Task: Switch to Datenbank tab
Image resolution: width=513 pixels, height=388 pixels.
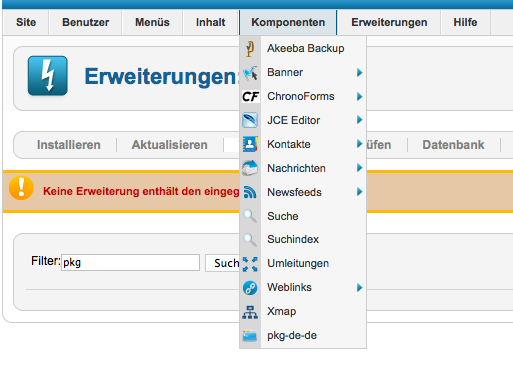Action: [453, 145]
